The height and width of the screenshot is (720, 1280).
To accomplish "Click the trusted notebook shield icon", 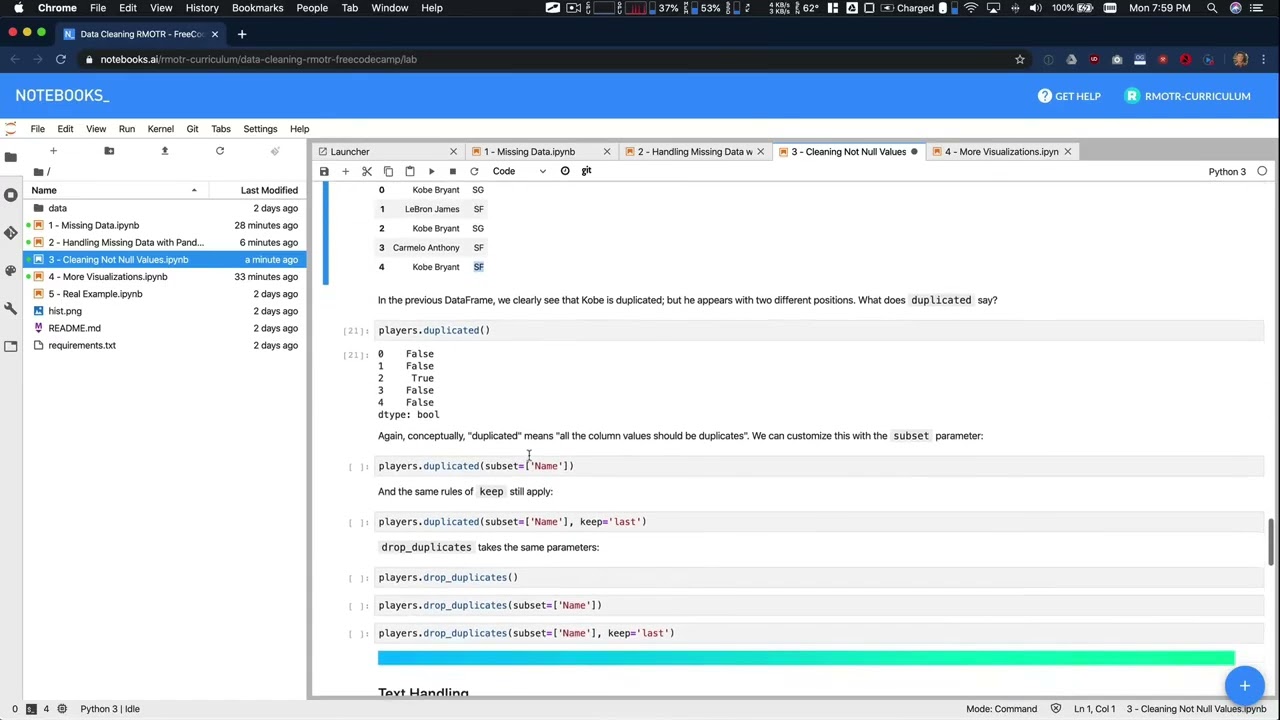I will tap(1055, 709).
